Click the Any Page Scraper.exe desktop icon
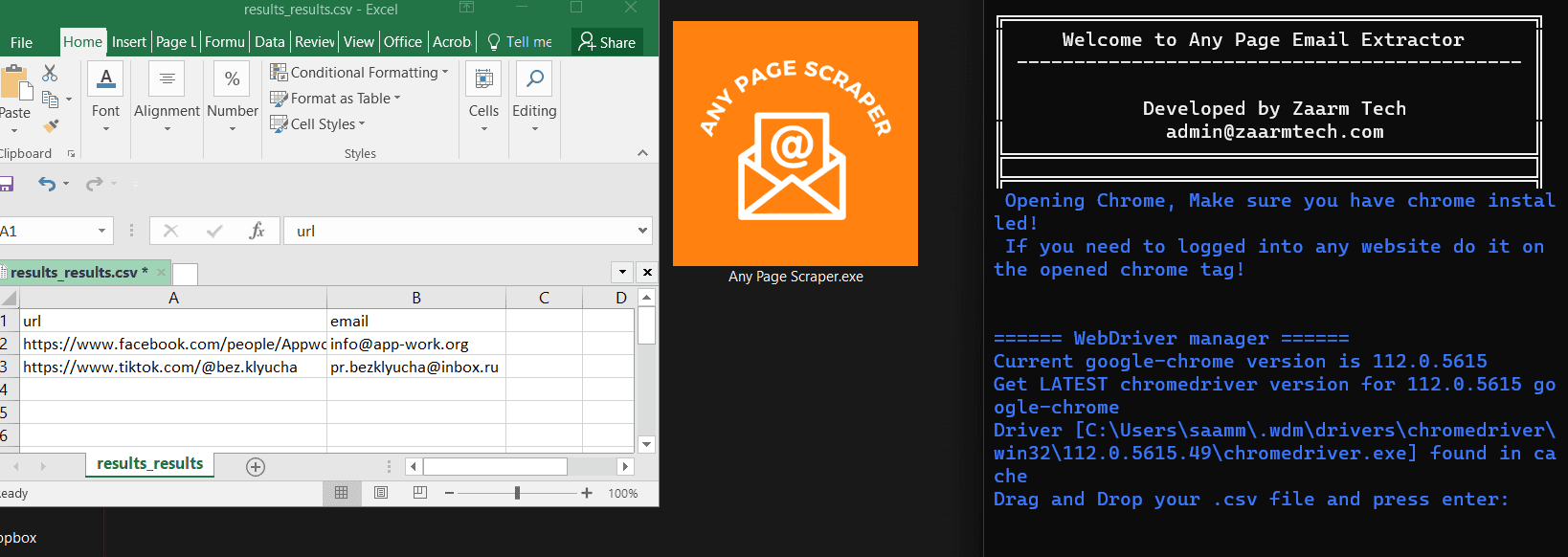 tap(795, 153)
